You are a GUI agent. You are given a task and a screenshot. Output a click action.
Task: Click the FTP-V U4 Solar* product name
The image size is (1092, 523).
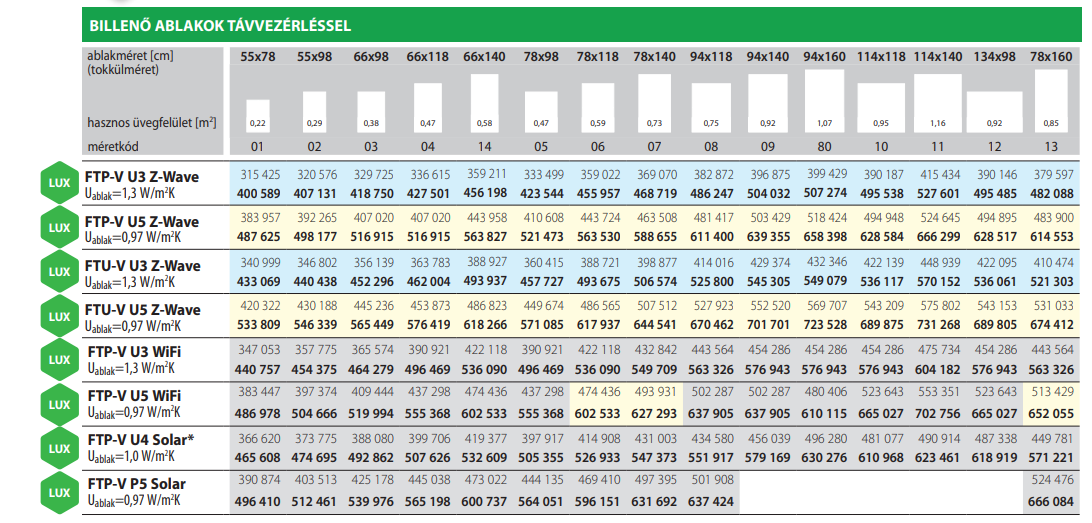click(x=141, y=441)
